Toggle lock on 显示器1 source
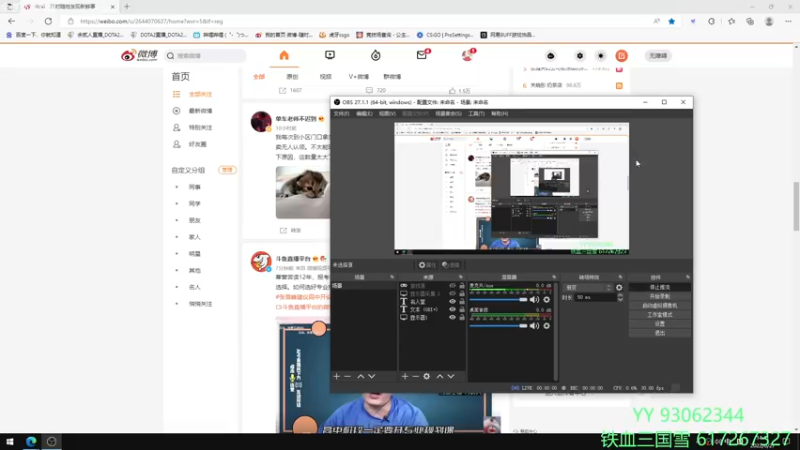The width and height of the screenshot is (800, 450). 462,317
